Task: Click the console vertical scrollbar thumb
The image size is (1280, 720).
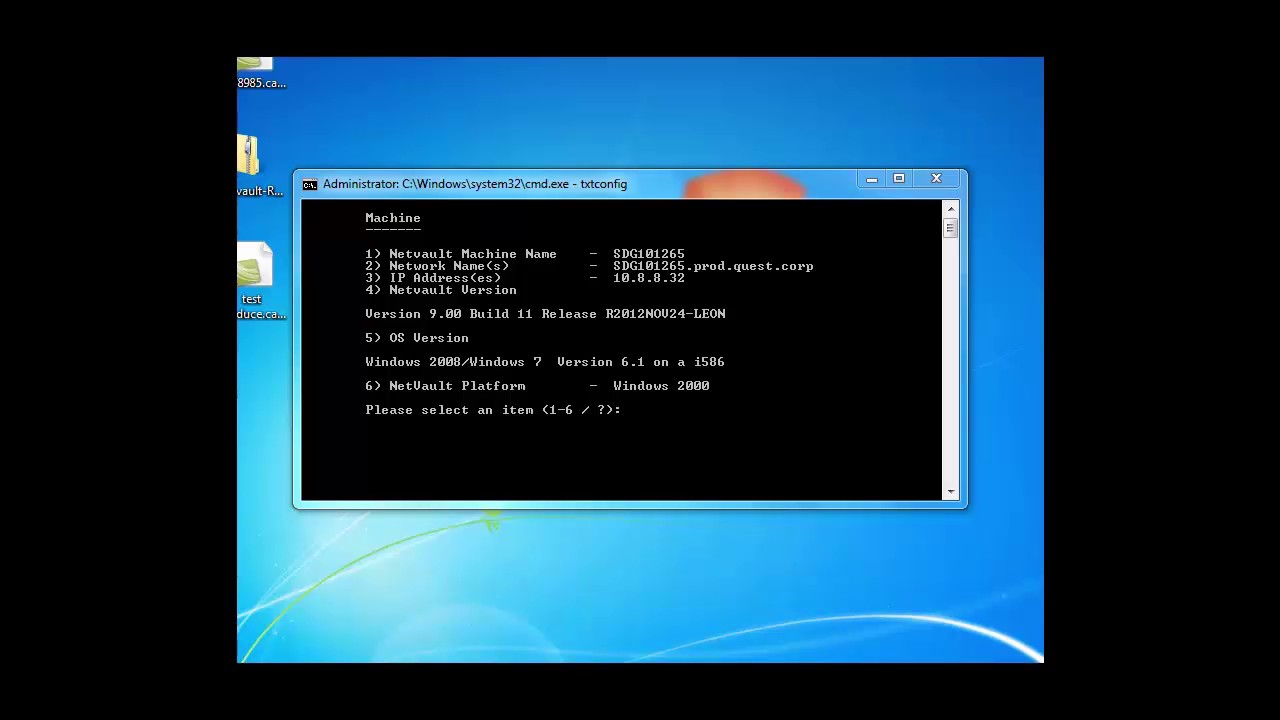Action: point(950,228)
